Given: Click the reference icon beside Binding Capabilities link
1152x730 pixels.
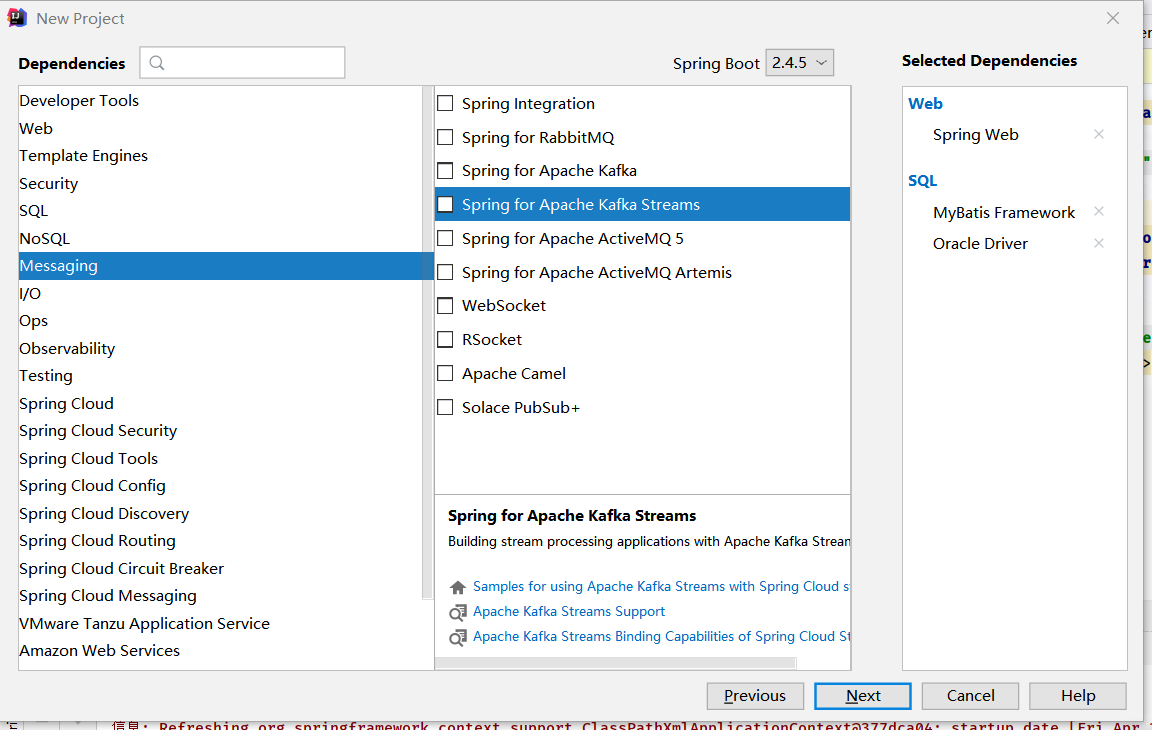Looking at the screenshot, I should 458,637.
